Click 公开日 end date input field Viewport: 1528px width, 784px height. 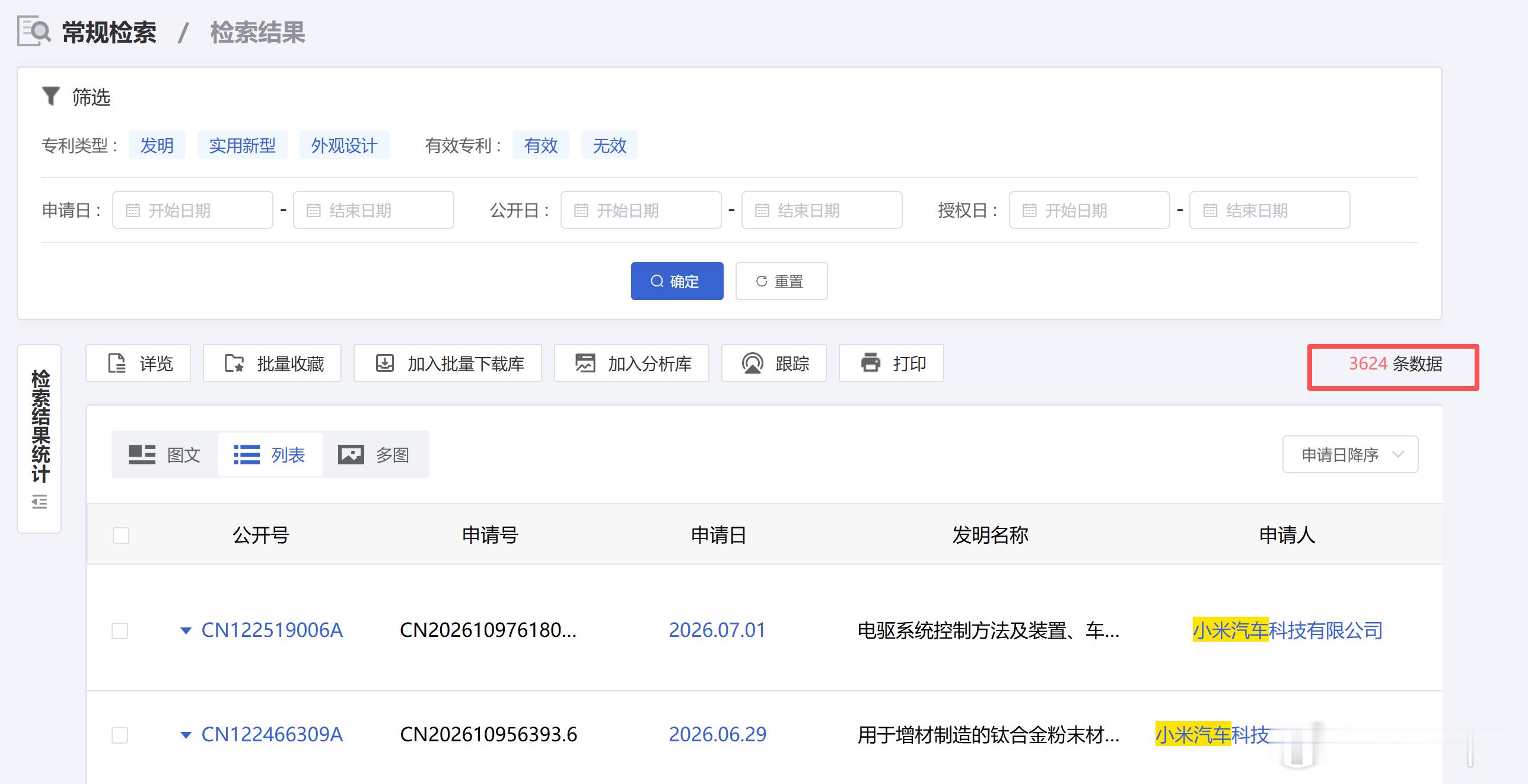[x=822, y=210]
